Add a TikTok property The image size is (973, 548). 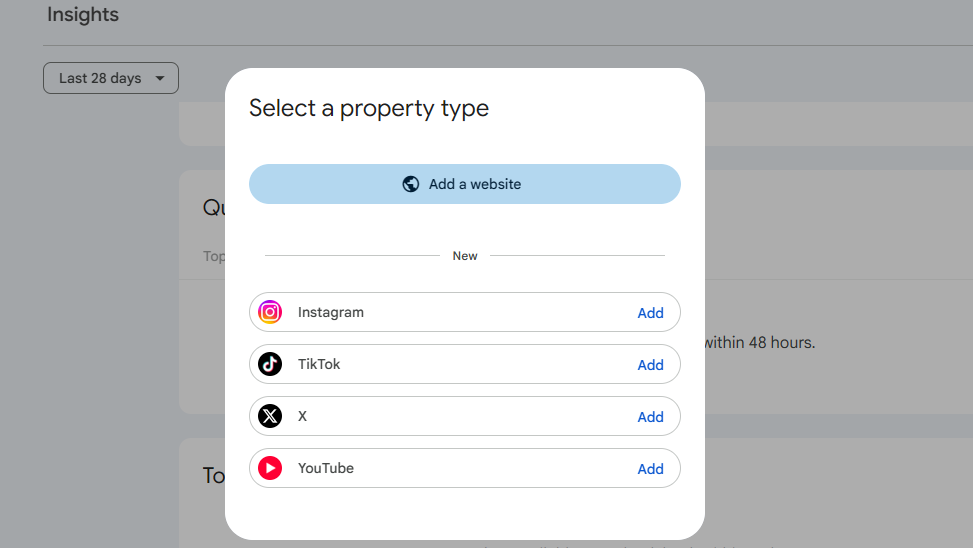(650, 365)
